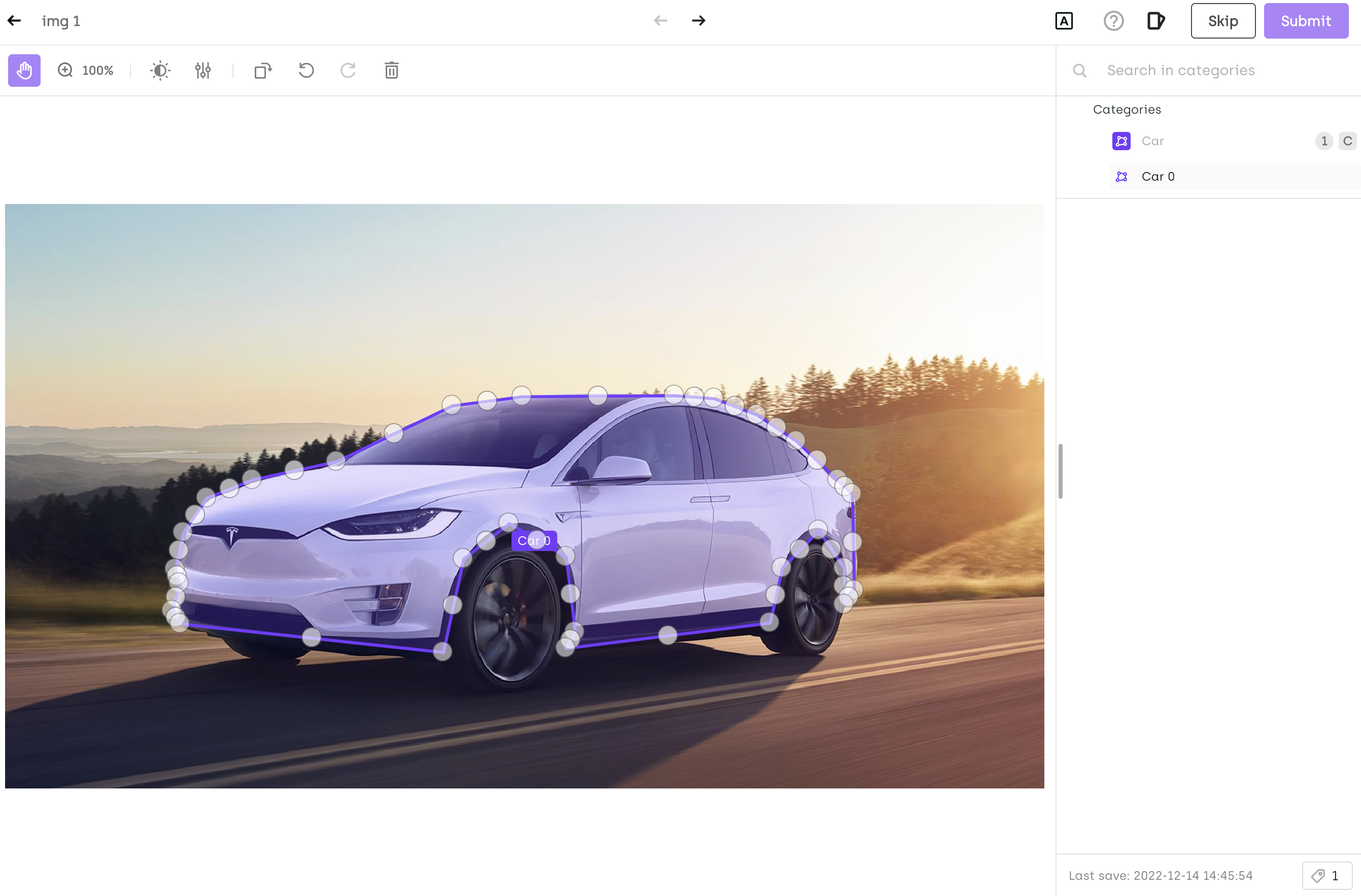Click the text annotation 'A' icon
Screen dimensions: 1361x896
[1064, 21]
